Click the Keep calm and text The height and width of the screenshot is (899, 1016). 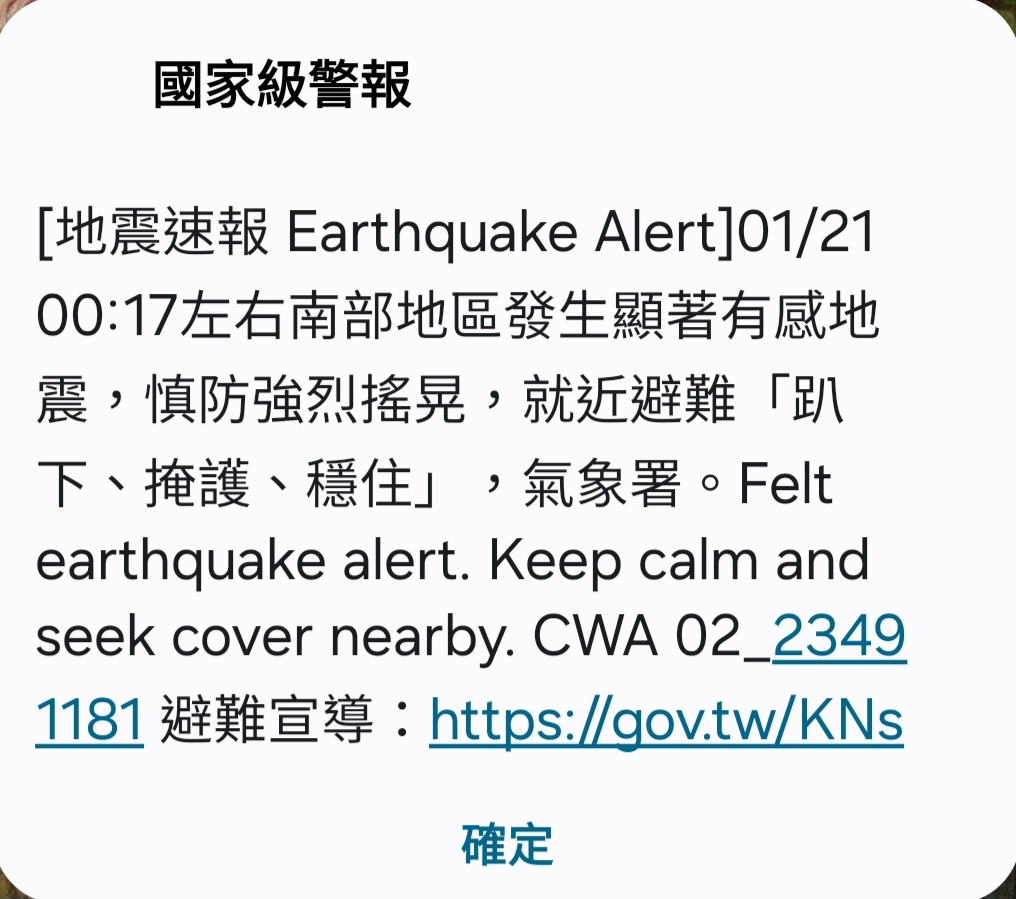(678, 561)
